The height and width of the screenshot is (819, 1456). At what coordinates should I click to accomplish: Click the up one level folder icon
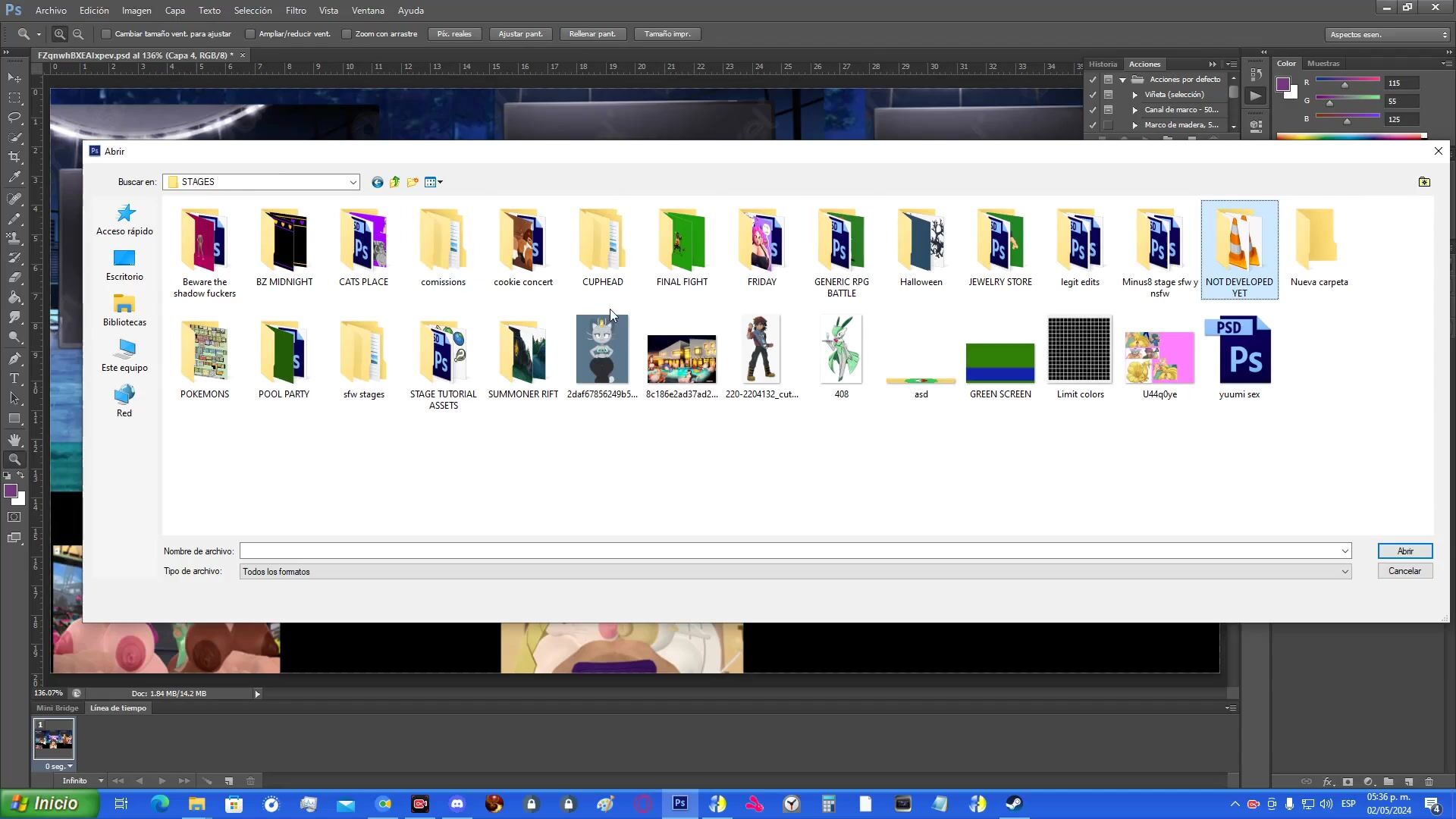394,182
